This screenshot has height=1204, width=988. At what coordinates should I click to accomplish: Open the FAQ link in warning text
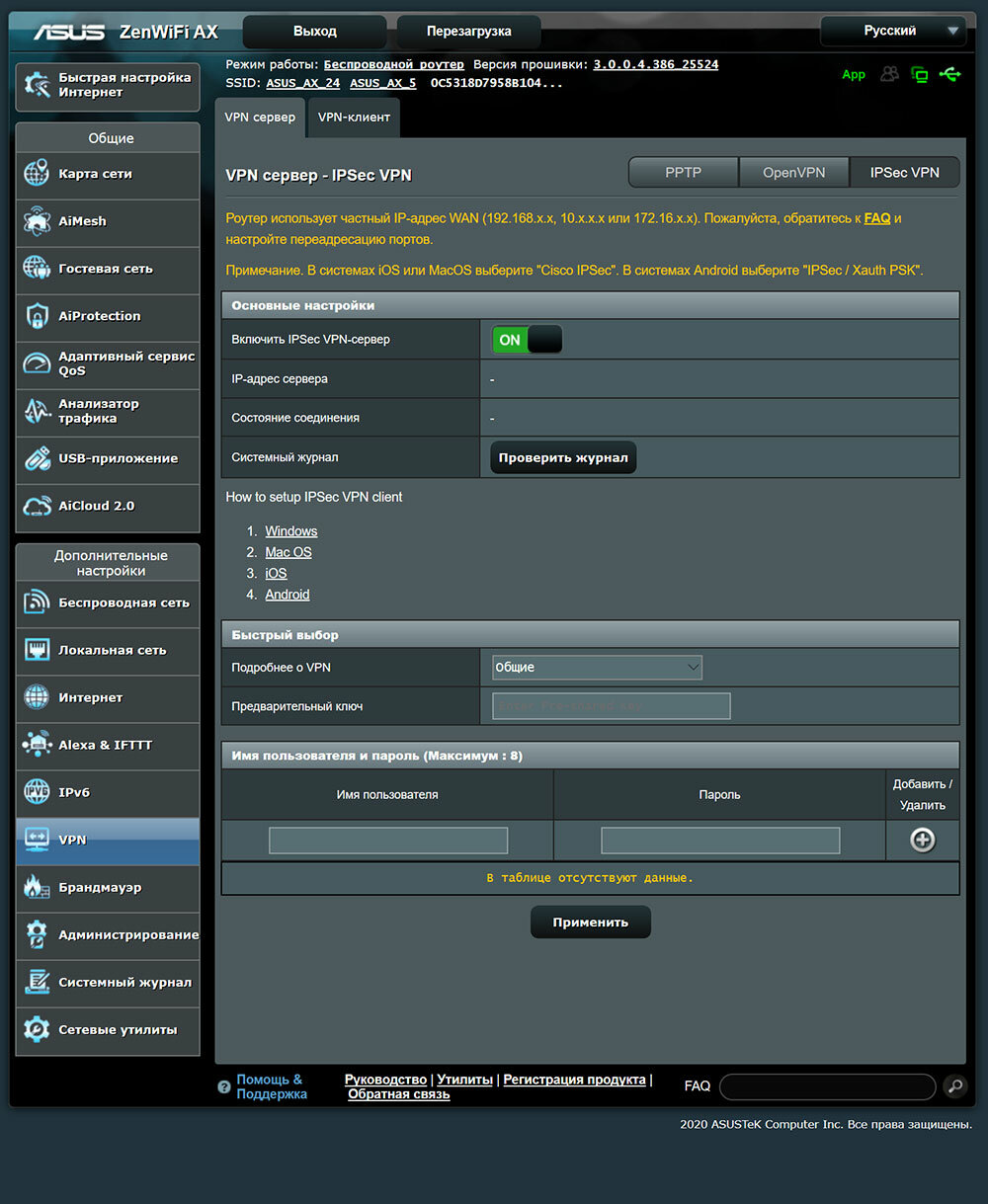[877, 218]
